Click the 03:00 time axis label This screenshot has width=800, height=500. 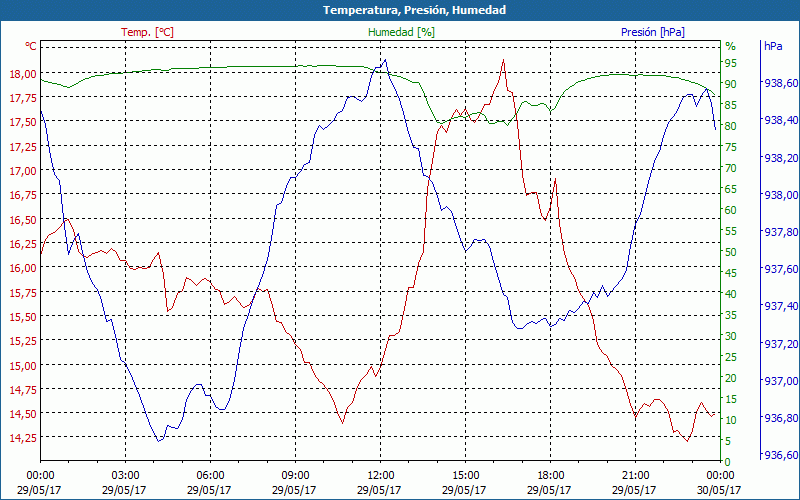coord(125,476)
